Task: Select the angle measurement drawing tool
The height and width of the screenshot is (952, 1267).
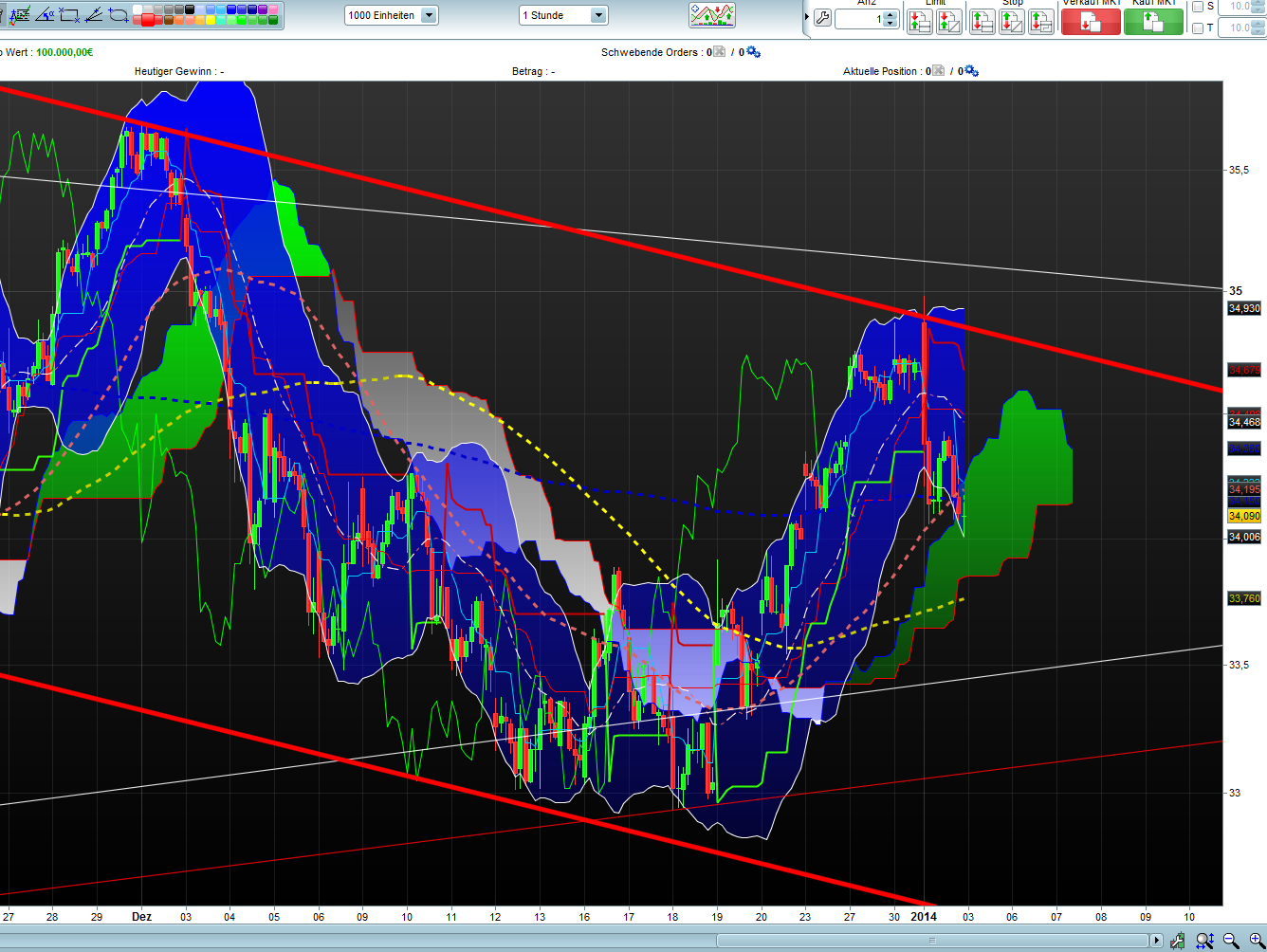Action: (45, 14)
